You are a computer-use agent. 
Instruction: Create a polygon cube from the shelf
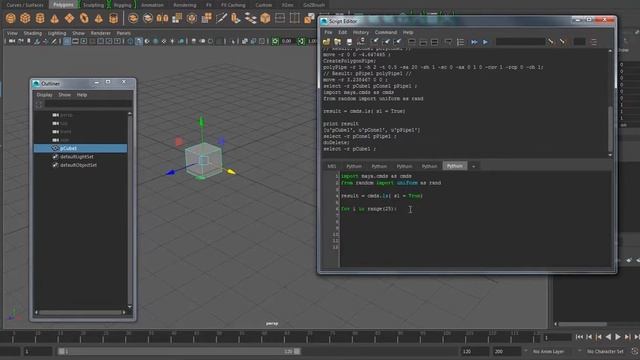point(25,18)
